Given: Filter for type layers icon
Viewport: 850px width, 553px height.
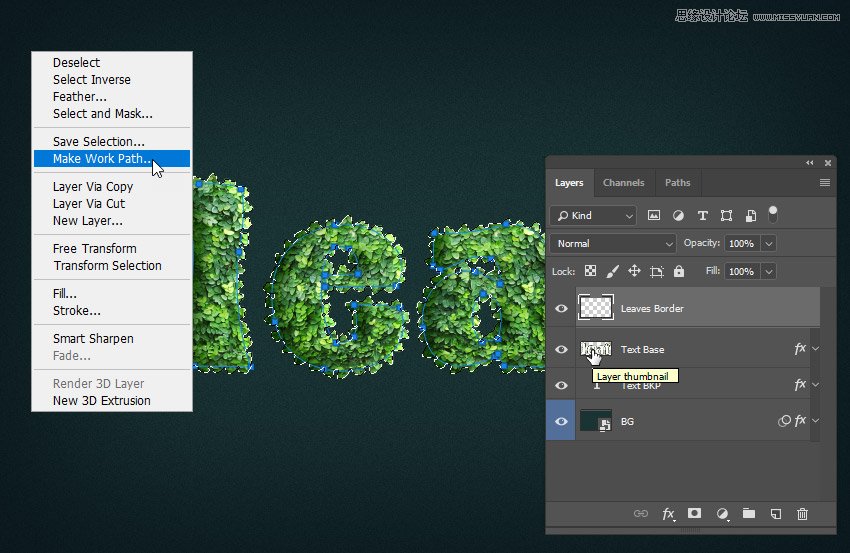Looking at the screenshot, I should click(702, 215).
